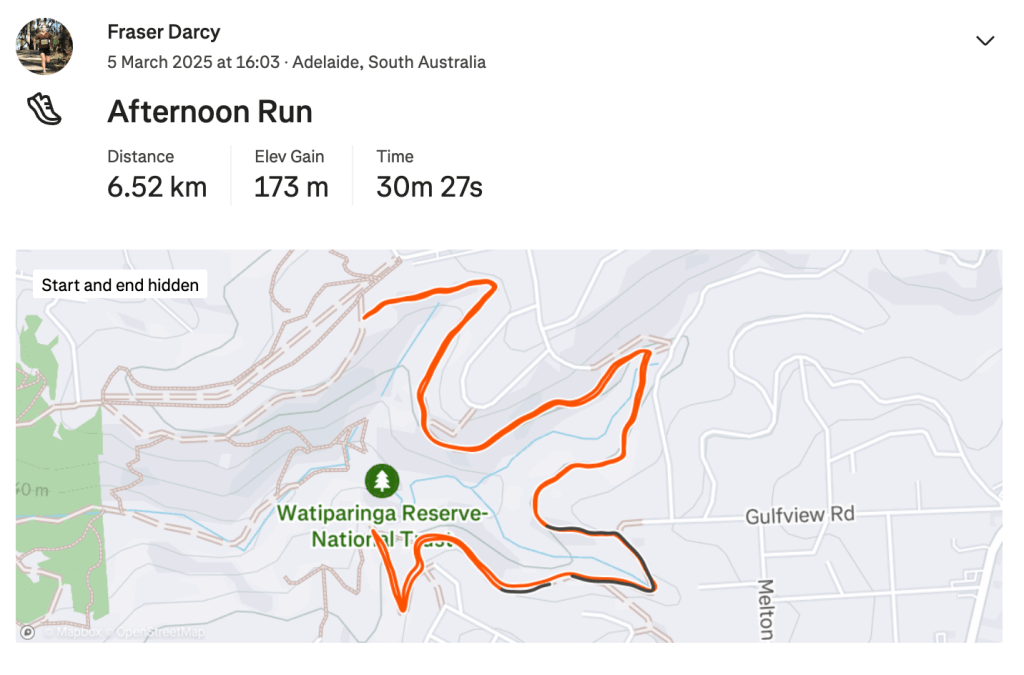Image resolution: width=1024 pixels, height=675 pixels.
Task: Click the grey hidden route segment
Action: pos(642,556)
